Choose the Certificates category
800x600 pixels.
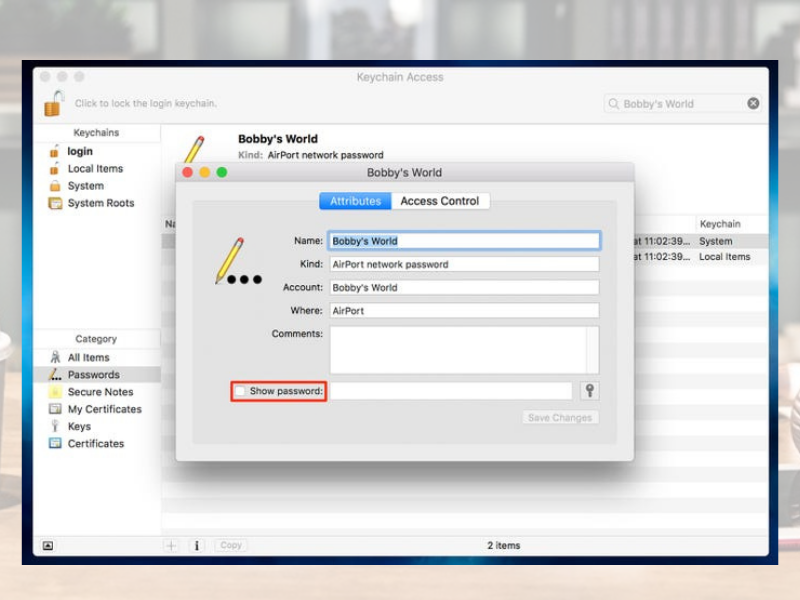(x=96, y=444)
